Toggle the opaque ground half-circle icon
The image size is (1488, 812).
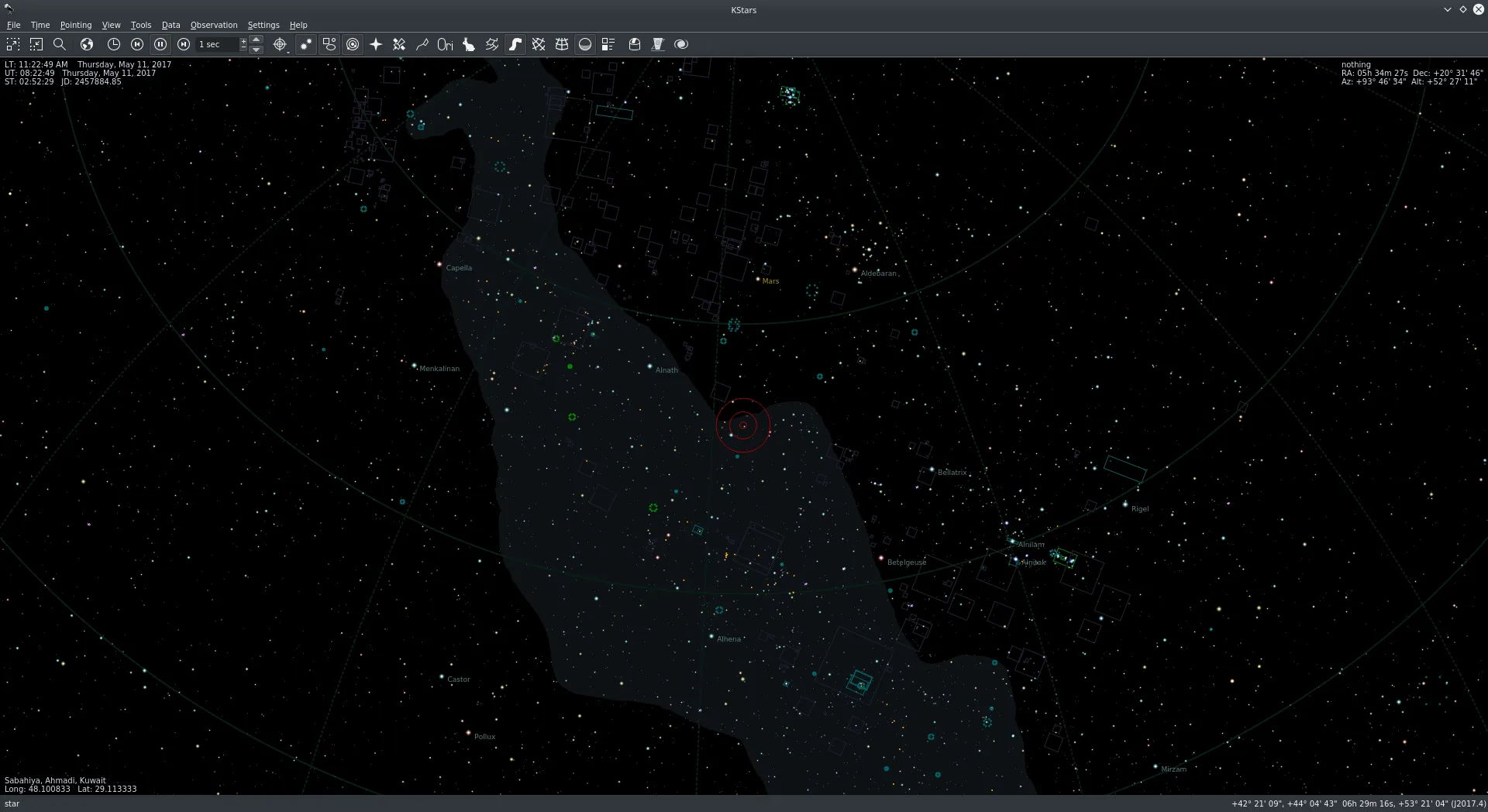click(x=584, y=44)
